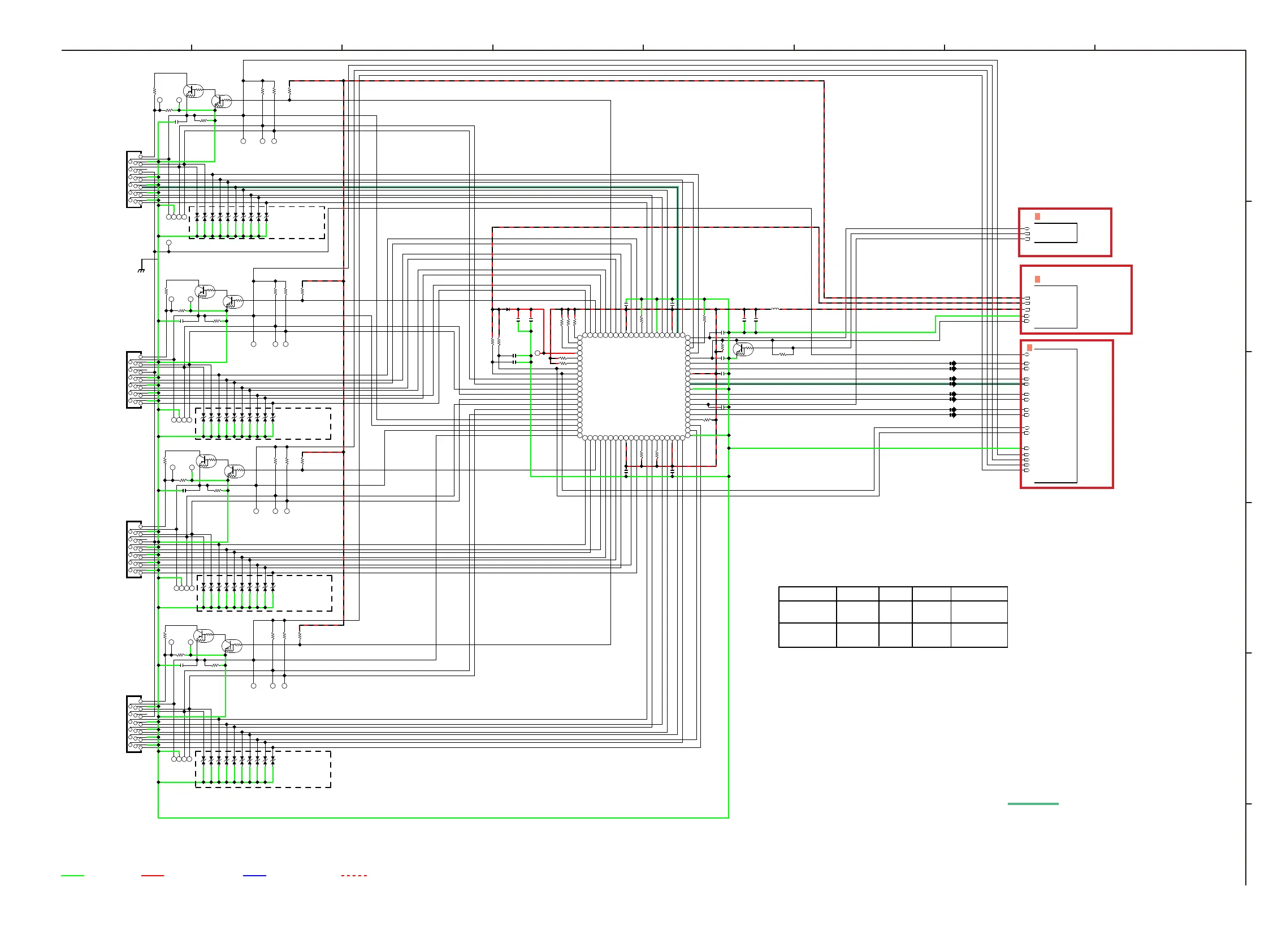Click the third dashed diode array box from the top
The height and width of the screenshot is (952, 1282).
click(x=265, y=593)
